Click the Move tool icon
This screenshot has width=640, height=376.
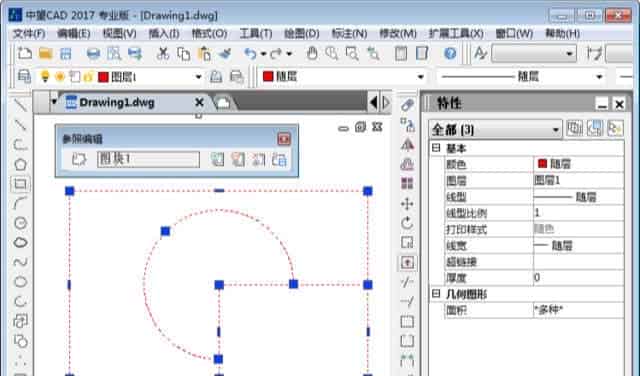pos(407,204)
